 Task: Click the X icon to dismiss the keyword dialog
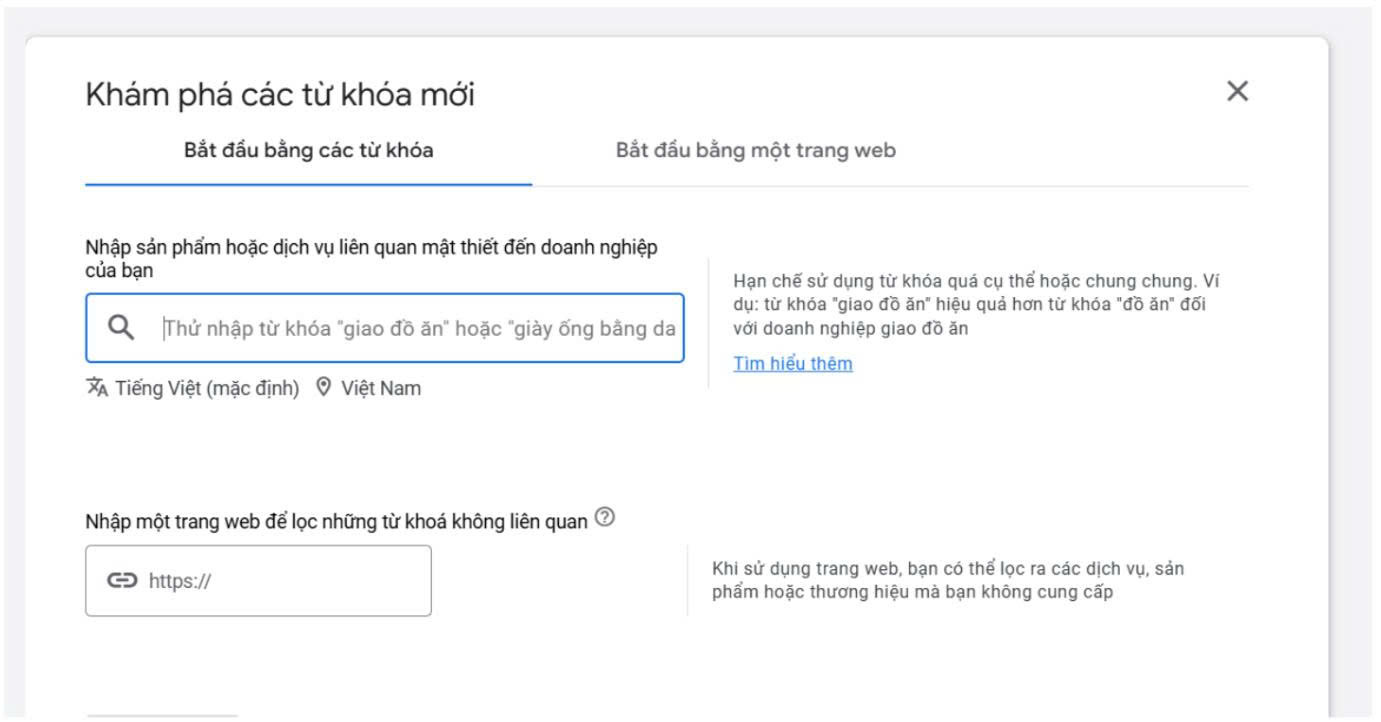tap(1238, 90)
